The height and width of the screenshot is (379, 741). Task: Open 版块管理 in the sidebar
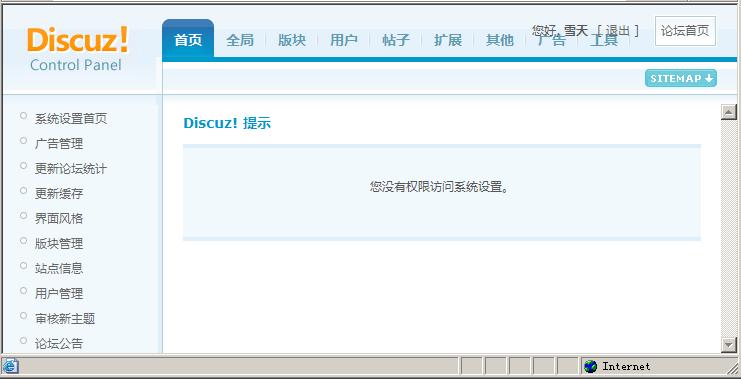(x=59, y=244)
